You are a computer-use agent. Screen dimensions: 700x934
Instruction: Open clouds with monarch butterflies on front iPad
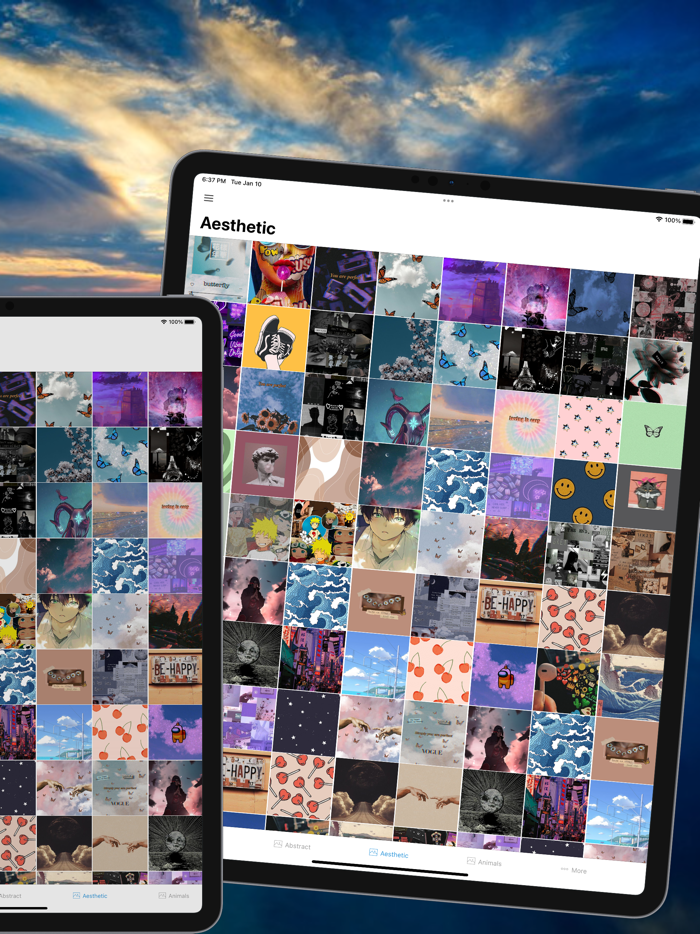click(x=64, y=399)
